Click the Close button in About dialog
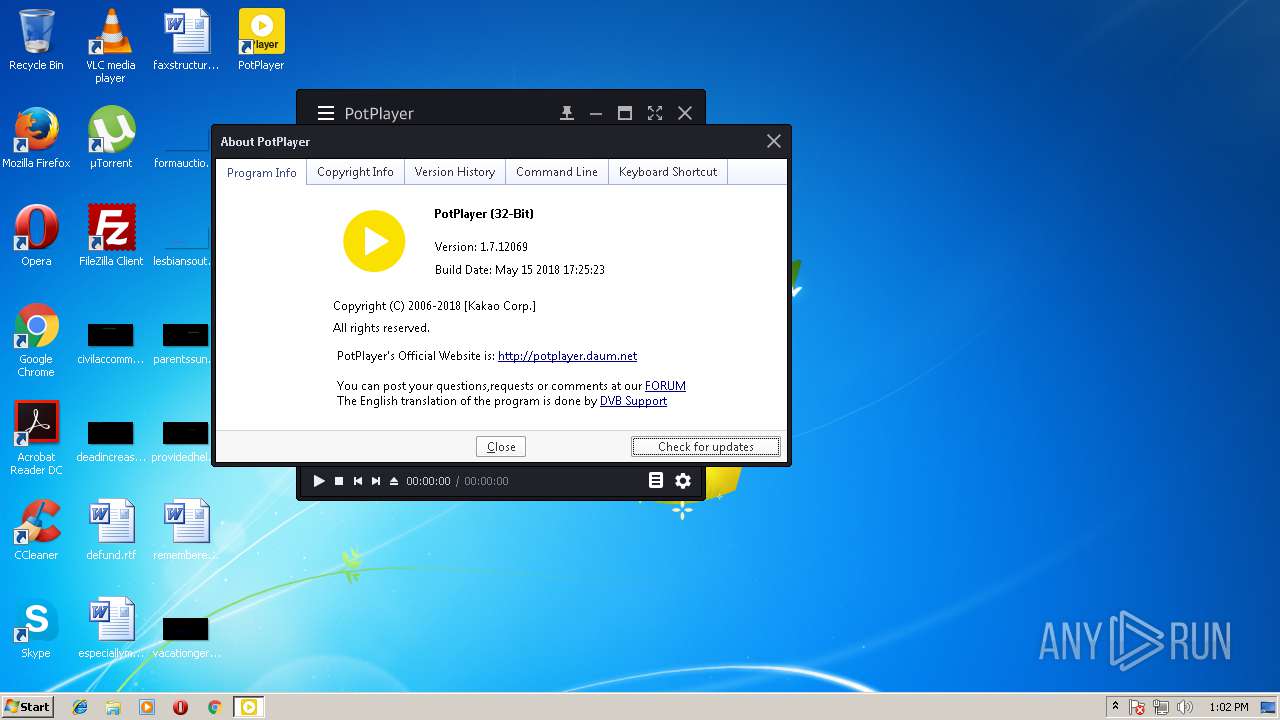The image size is (1280, 720). [x=501, y=447]
